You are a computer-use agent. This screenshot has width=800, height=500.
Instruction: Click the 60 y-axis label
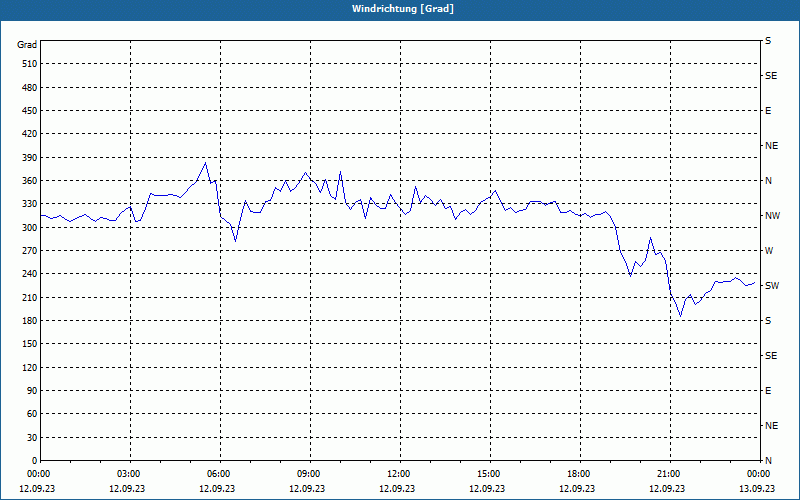click(x=31, y=414)
